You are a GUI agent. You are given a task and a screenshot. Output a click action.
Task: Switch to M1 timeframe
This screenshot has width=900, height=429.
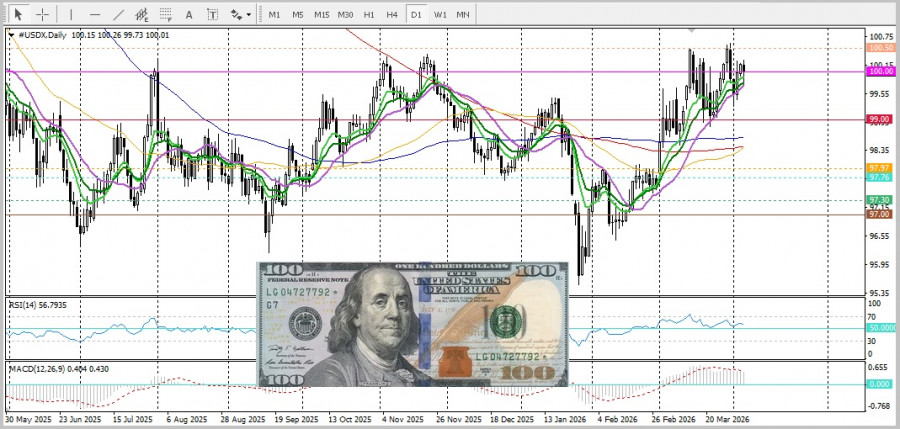point(274,15)
